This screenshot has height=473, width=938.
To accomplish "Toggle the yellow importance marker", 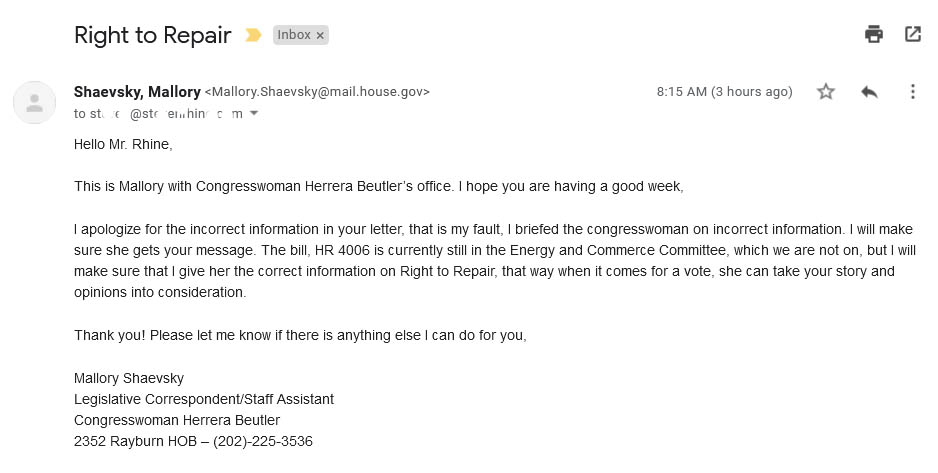I will click(253, 35).
